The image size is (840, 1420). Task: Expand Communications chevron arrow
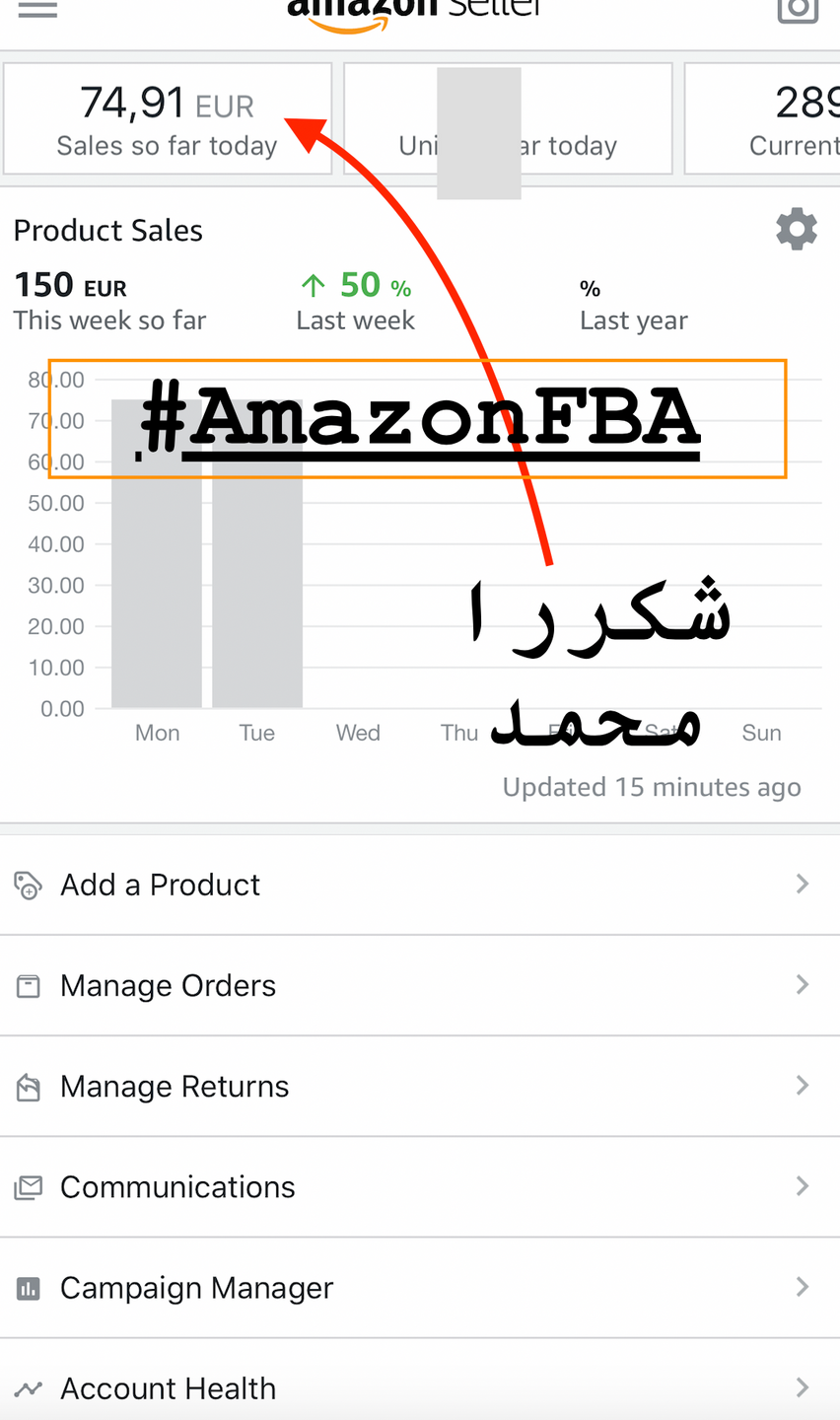(x=803, y=1186)
